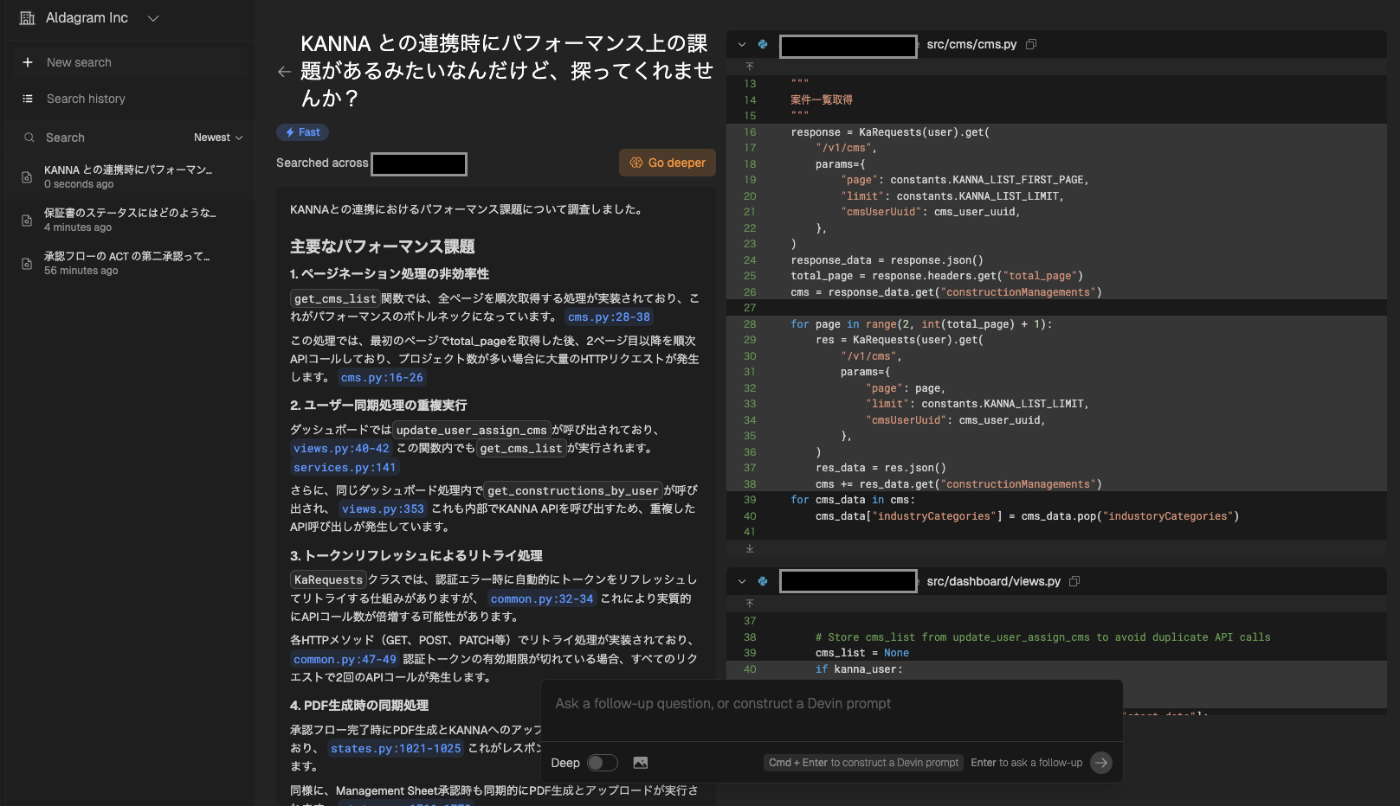Image resolution: width=1400 pixels, height=806 pixels.
Task: Collapse the src/cms/cms.py code panel
Action: click(742, 45)
